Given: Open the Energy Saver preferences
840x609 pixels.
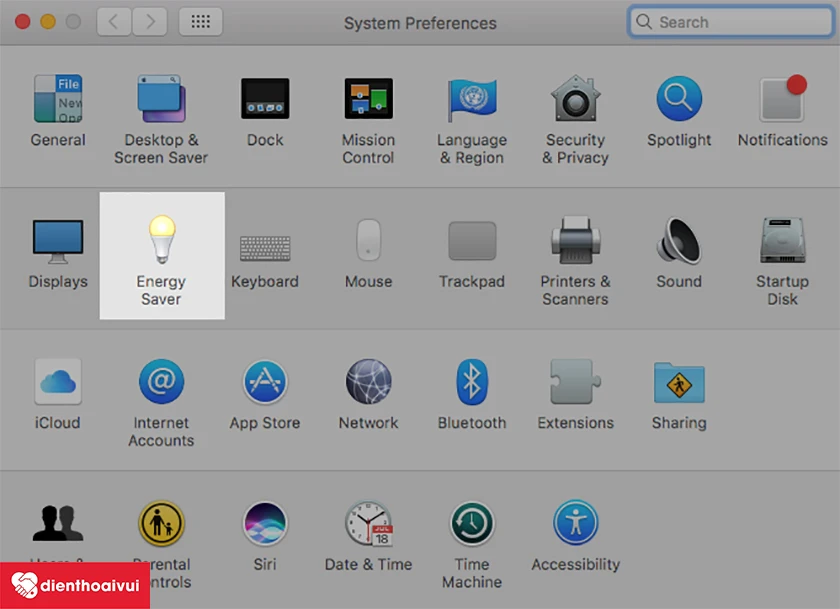Looking at the screenshot, I should click(x=162, y=255).
